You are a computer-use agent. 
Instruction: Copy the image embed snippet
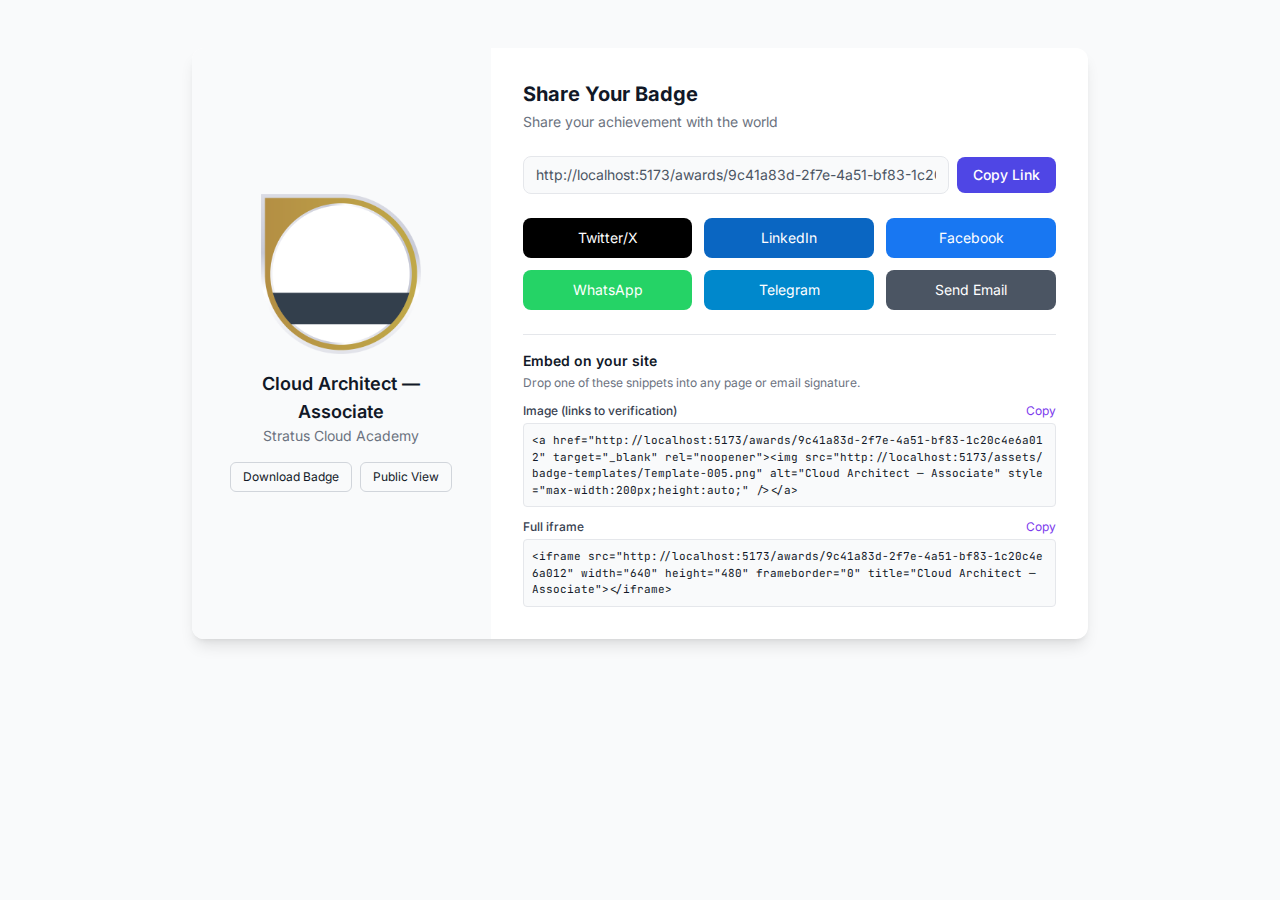(1040, 411)
